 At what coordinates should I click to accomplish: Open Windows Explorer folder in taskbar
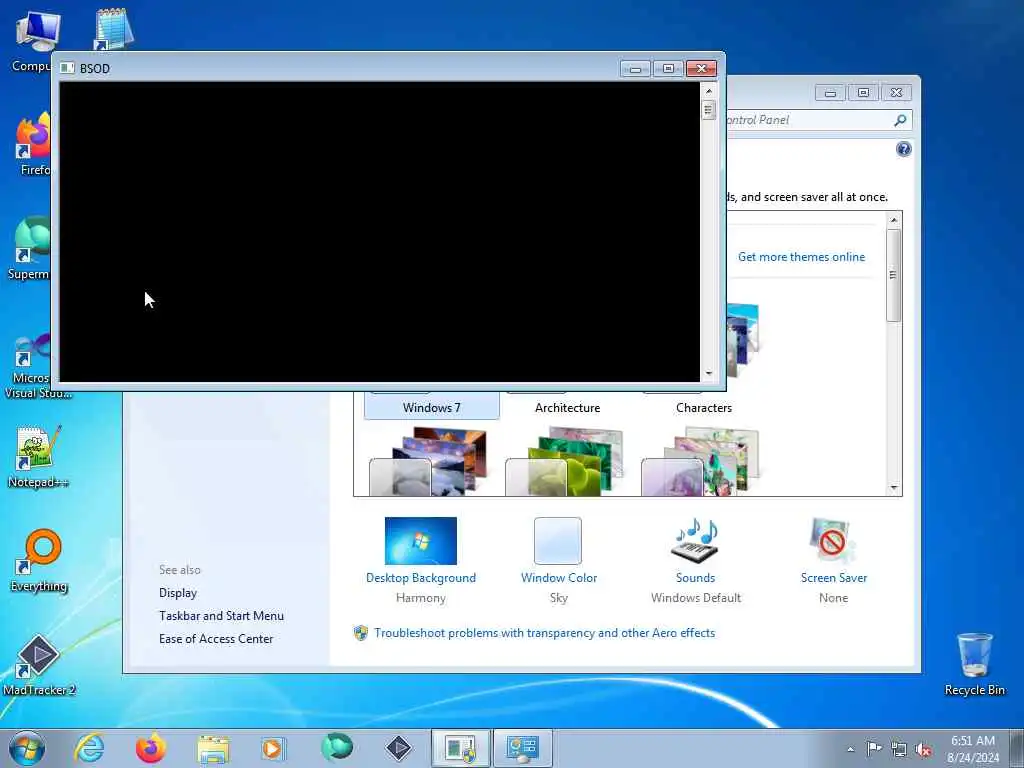tap(213, 748)
